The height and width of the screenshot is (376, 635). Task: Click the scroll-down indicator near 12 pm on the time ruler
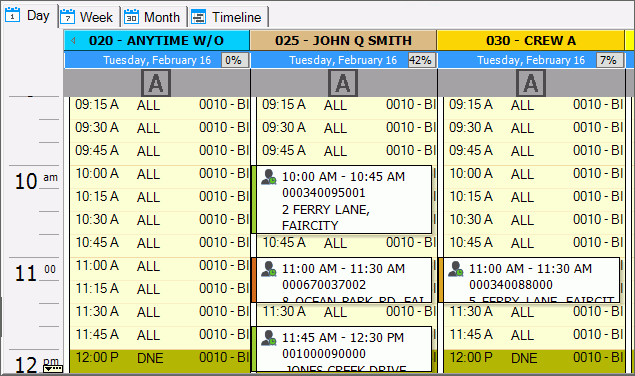(53, 369)
